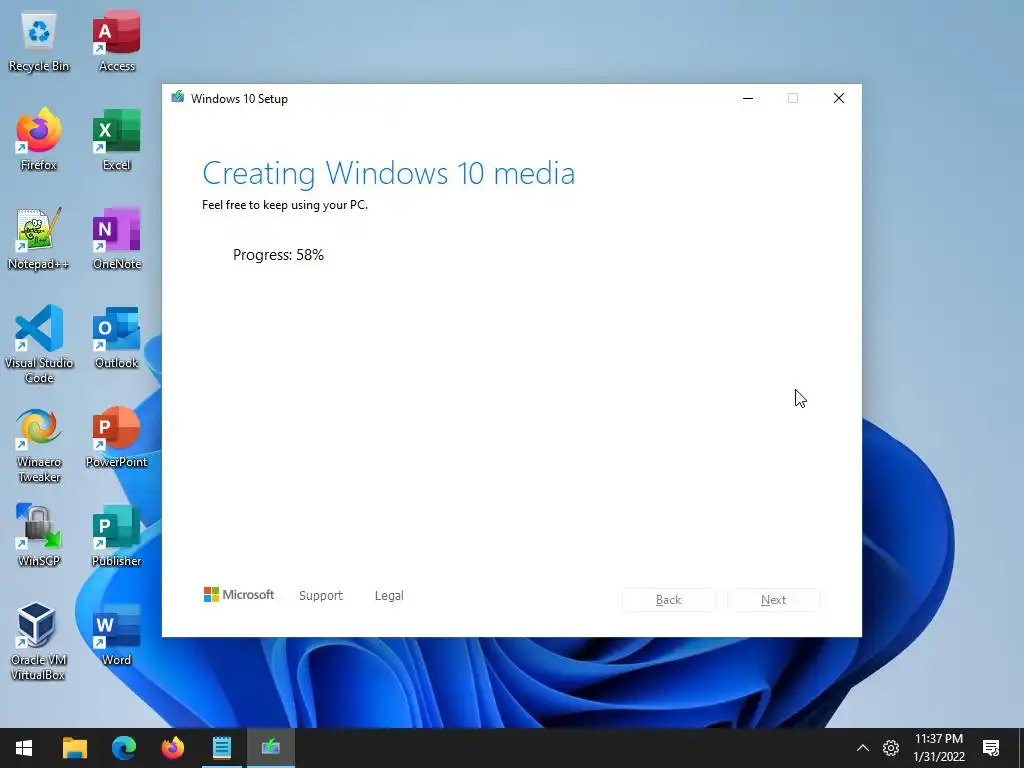Click the Creating Windows 10 media heading
The height and width of the screenshot is (768, 1024).
tap(389, 174)
